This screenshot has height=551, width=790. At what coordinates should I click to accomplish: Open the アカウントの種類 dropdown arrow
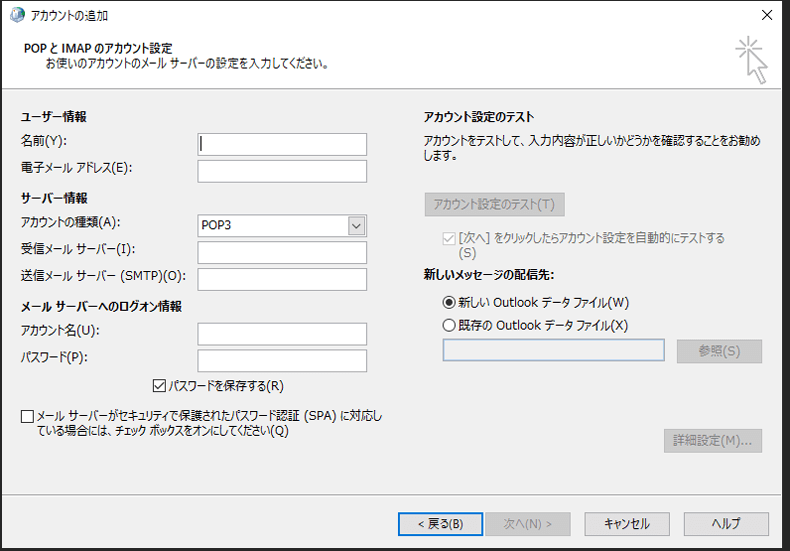click(x=357, y=225)
